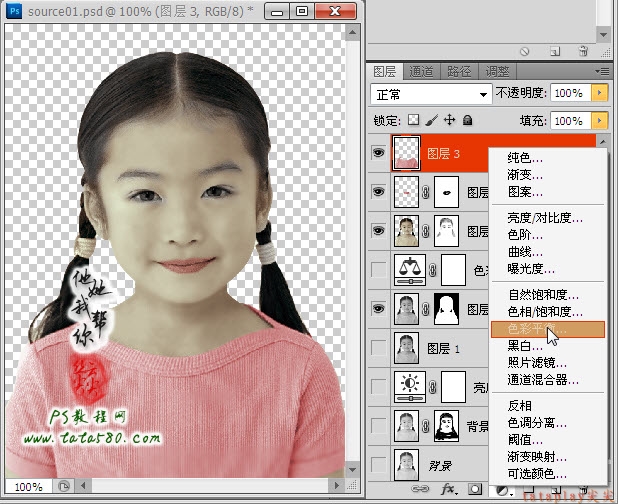The image size is (618, 504).
Task: Select the 图层 tab
Action: [x=384, y=72]
